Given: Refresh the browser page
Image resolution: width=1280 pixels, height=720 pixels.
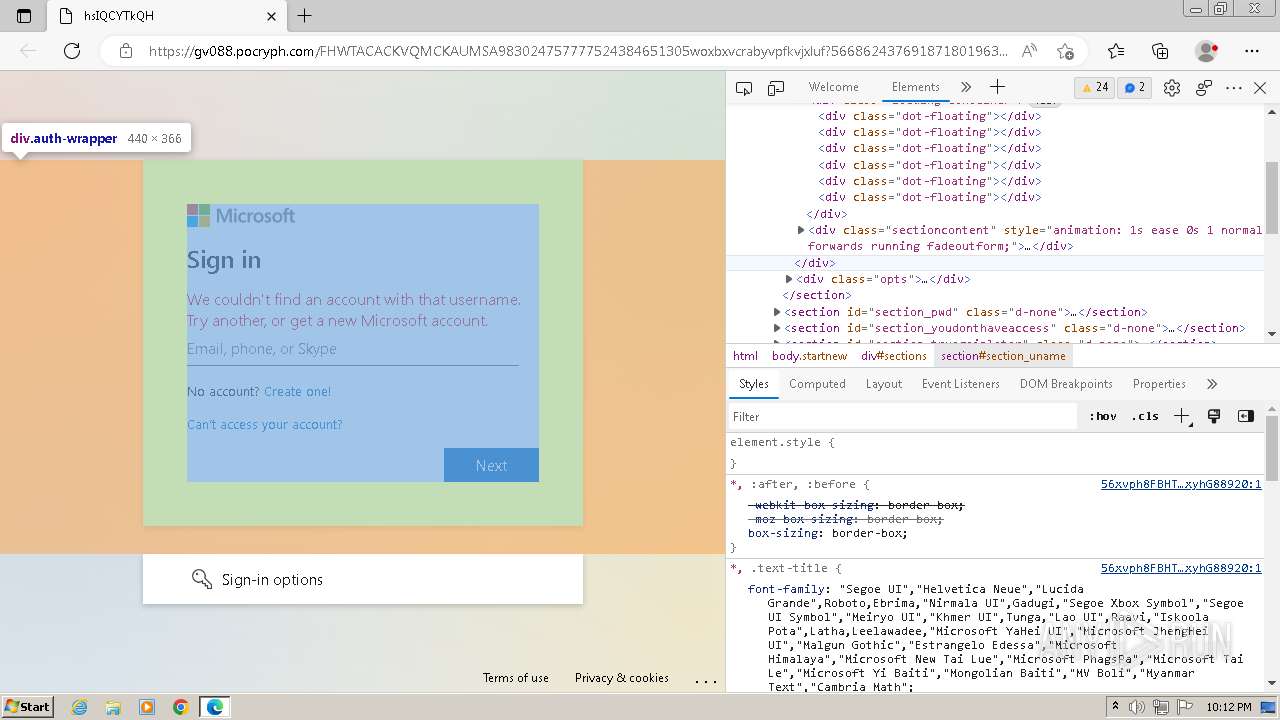Looking at the screenshot, I should [72, 51].
